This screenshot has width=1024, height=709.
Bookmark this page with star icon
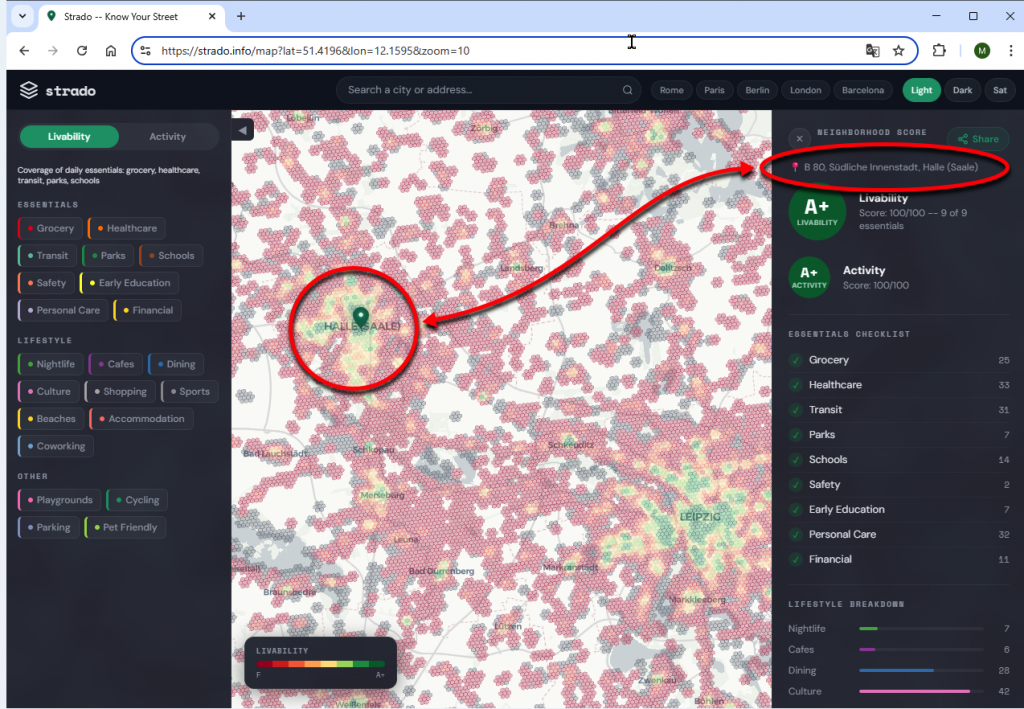899,51
